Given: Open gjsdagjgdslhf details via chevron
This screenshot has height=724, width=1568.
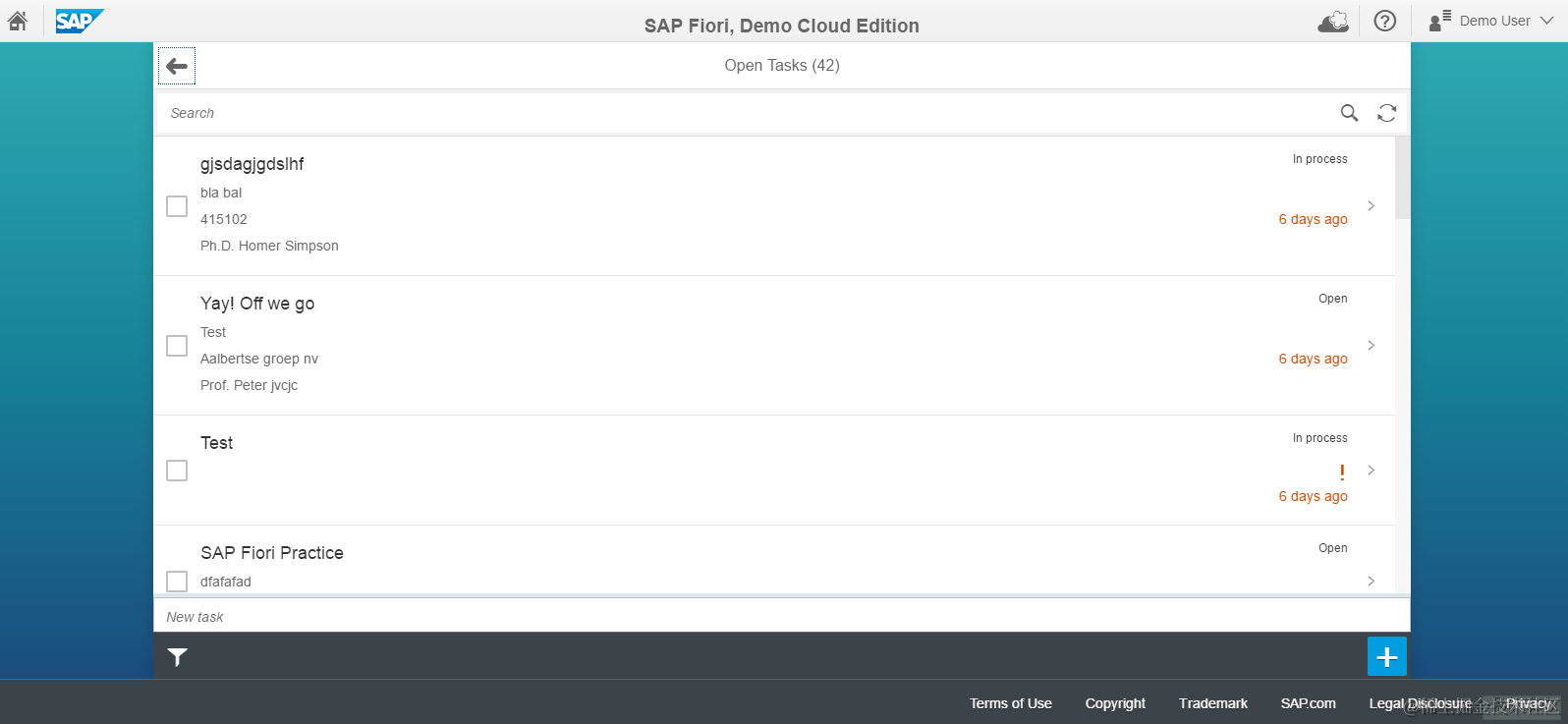Looking at the screenshot, I should point(1372,205).
